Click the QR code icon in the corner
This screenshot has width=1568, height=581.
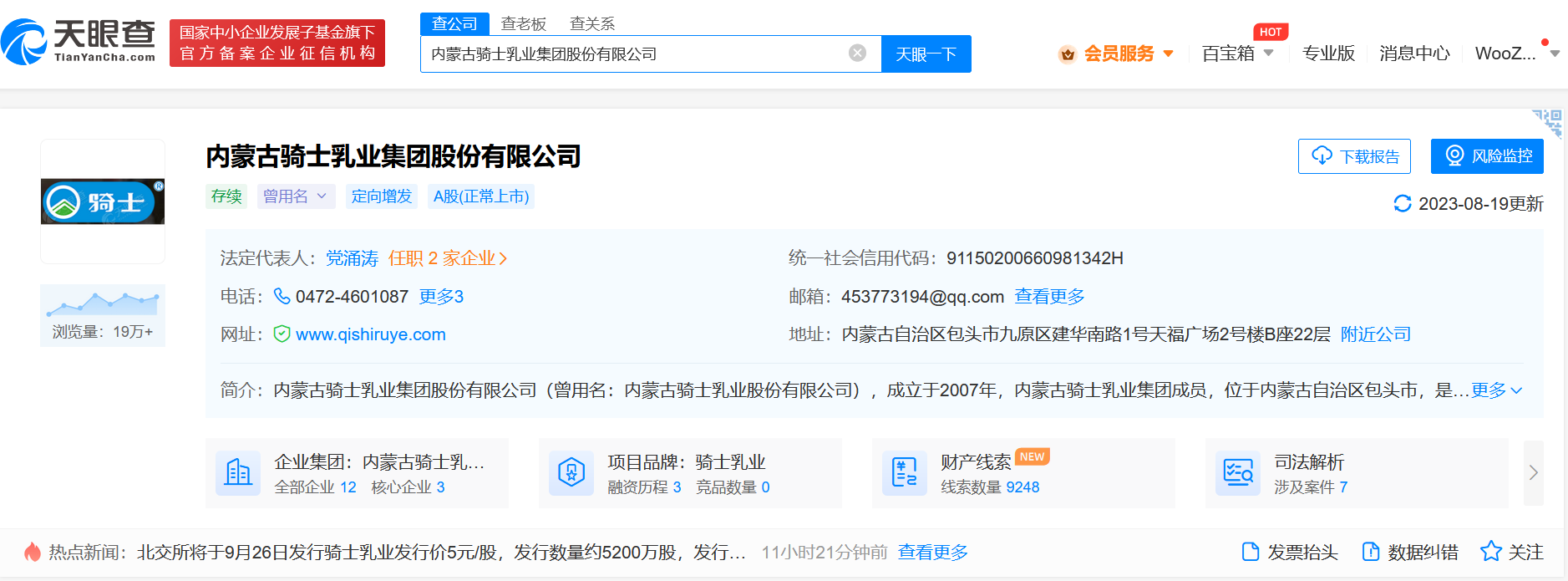(x=1547, y=123)
